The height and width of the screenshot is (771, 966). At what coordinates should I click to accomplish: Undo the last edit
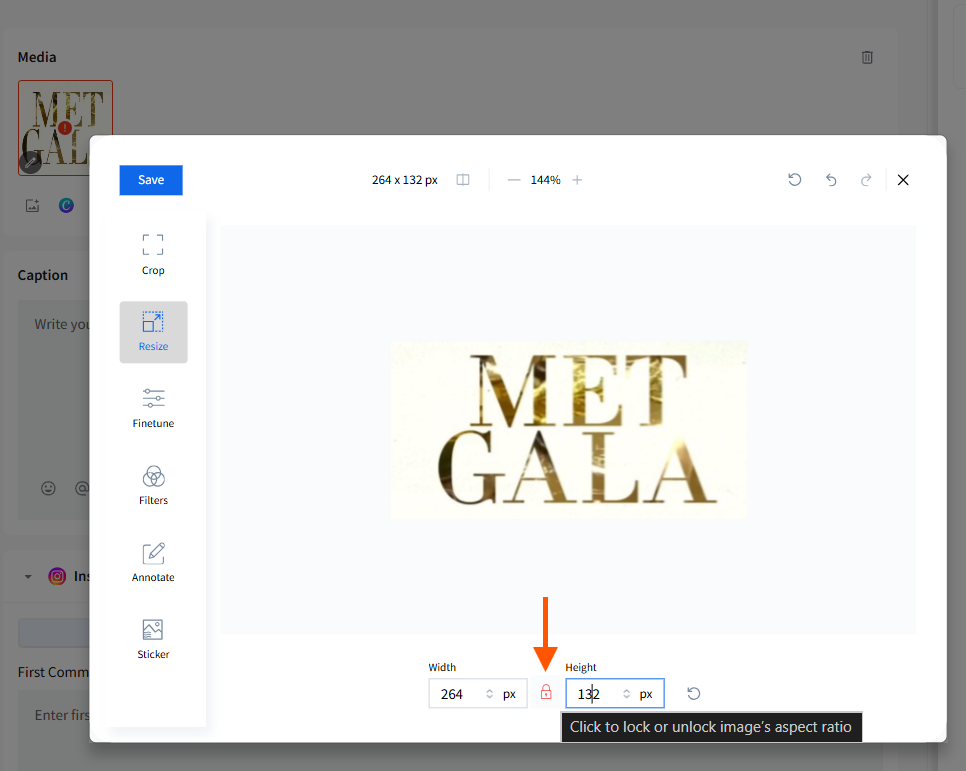(831, 180)
